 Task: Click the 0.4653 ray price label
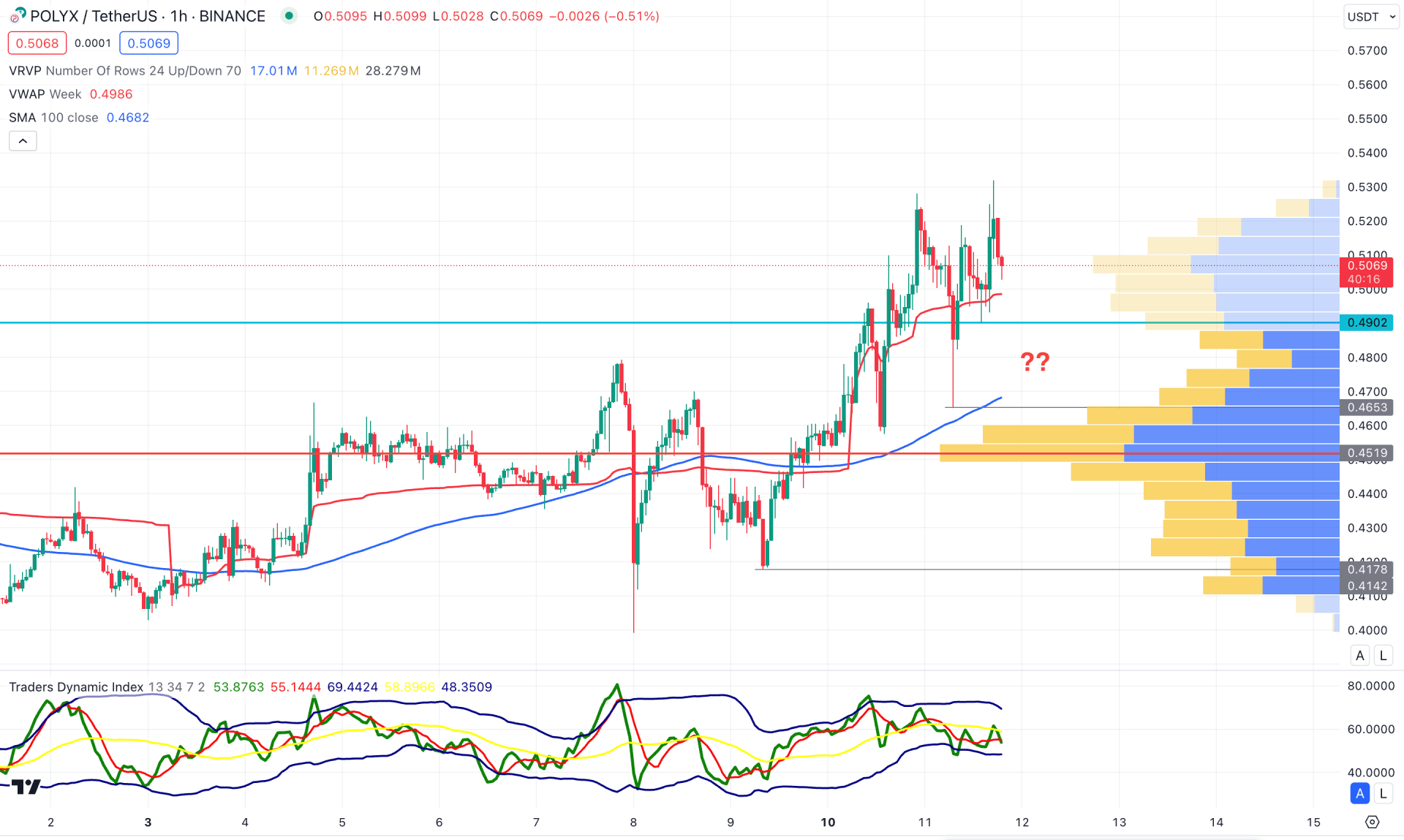click(1367, 407)
